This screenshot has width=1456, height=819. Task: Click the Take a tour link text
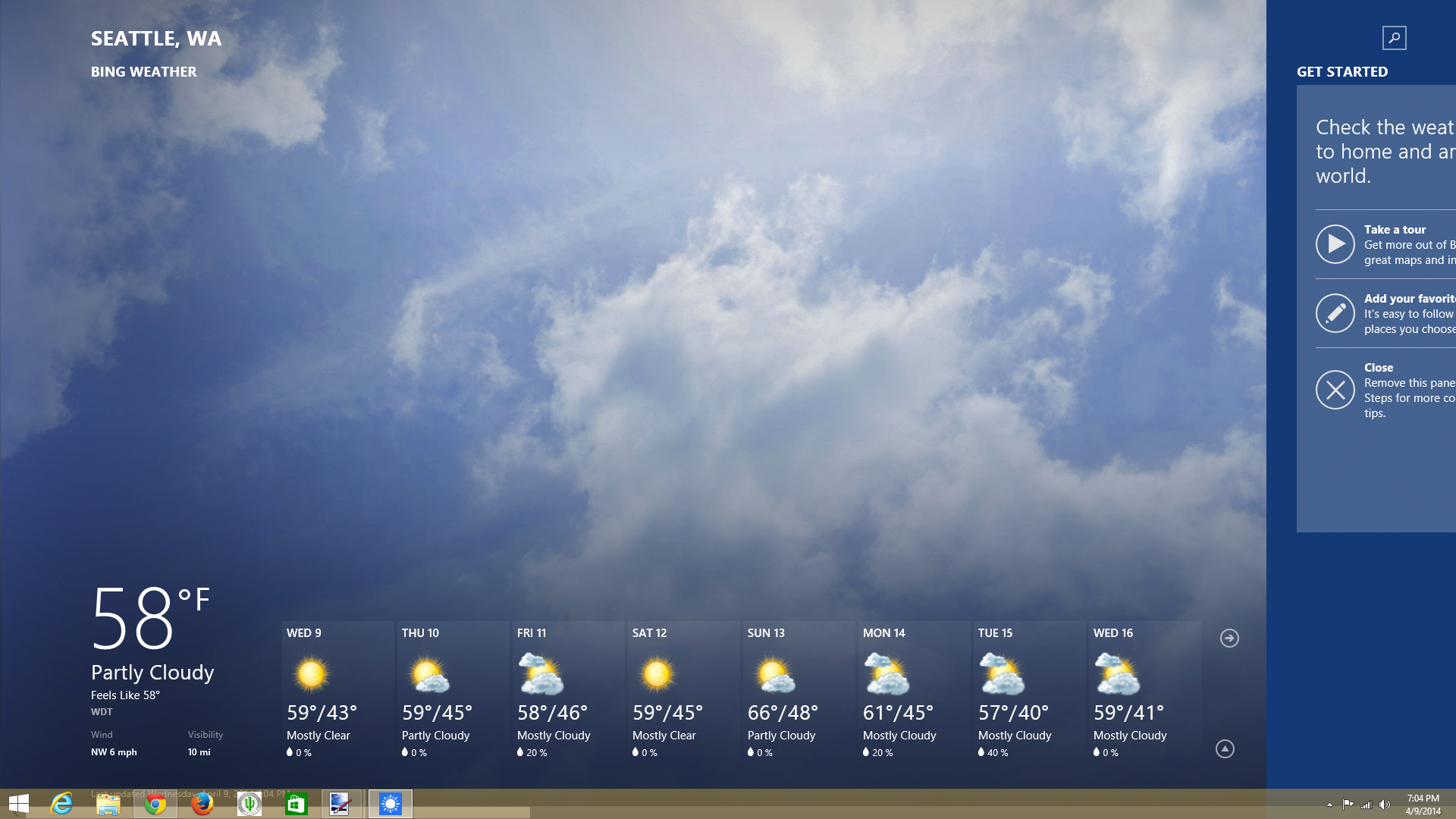pyautogui.click(x=1395, y=230)
